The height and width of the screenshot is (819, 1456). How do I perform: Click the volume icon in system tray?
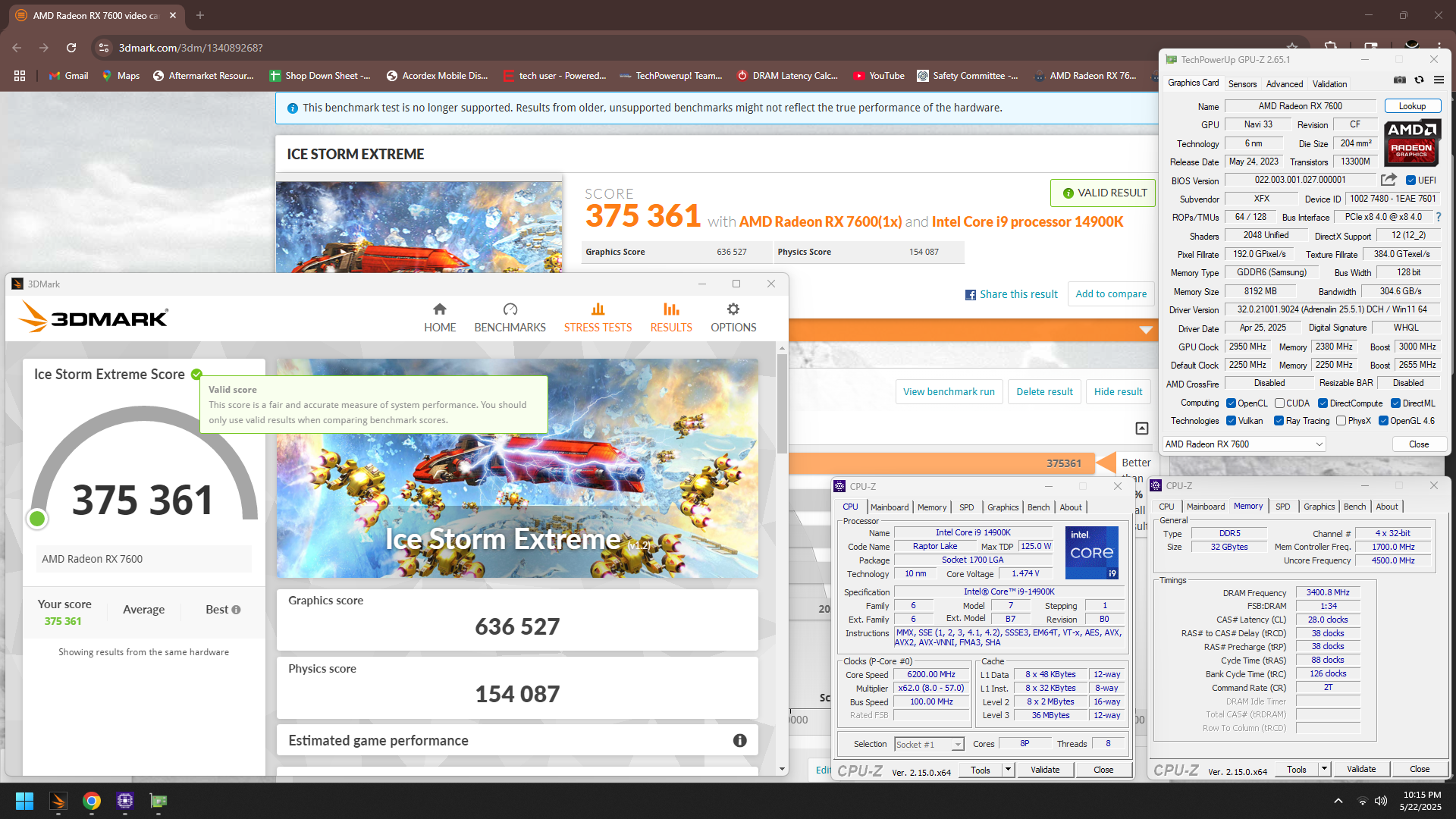[1381, 801]
